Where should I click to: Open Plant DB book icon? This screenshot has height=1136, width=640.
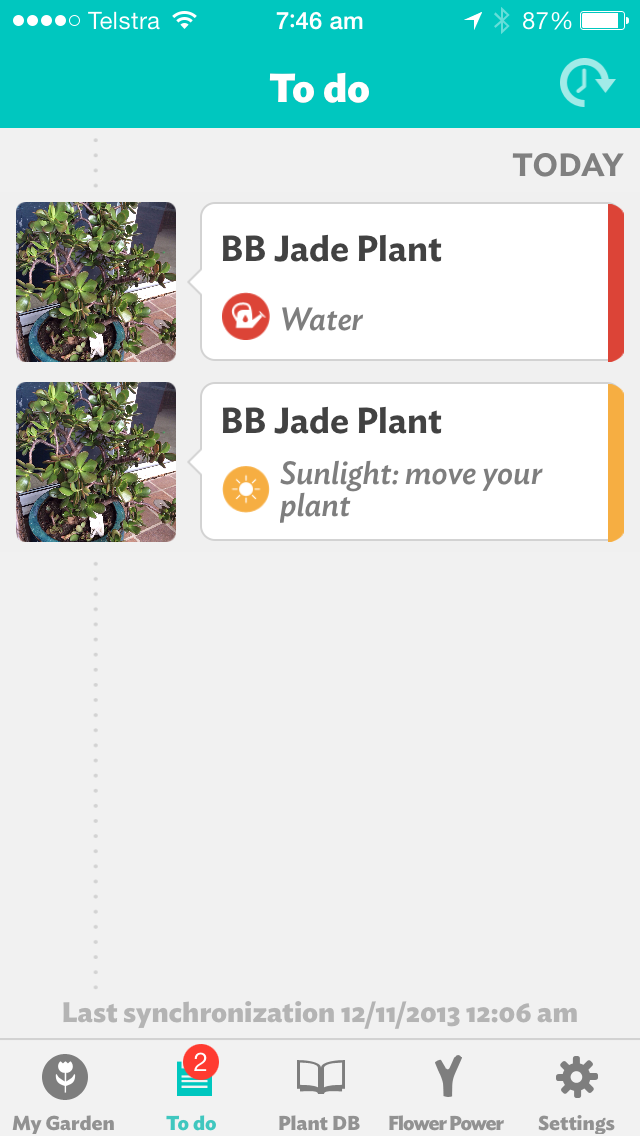320,1077
